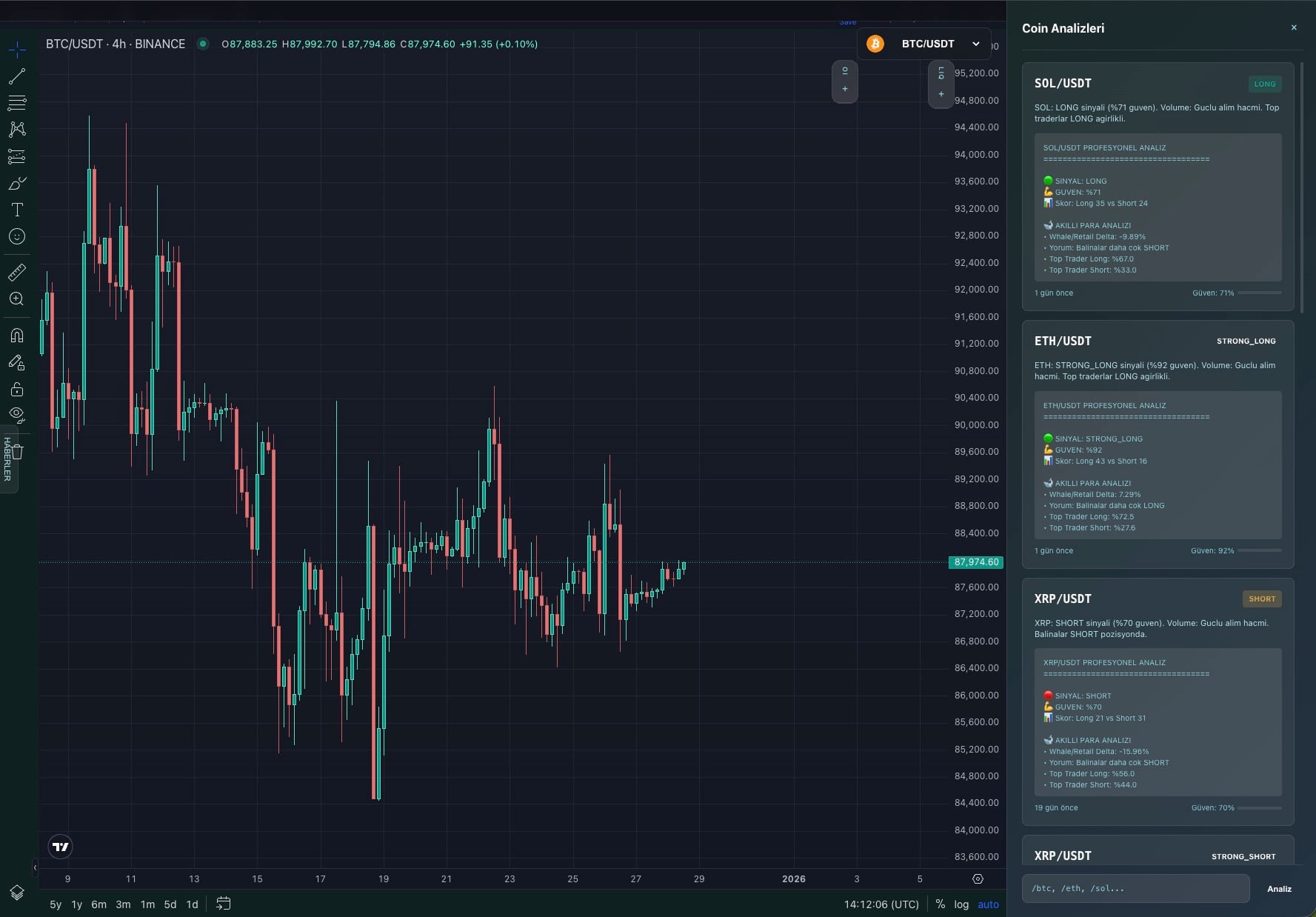Toggle hide all drawings eye icon
Image resolution: width=1316 pixels, height=917 pixels.
pyautogui.click(x=17, y=415)
